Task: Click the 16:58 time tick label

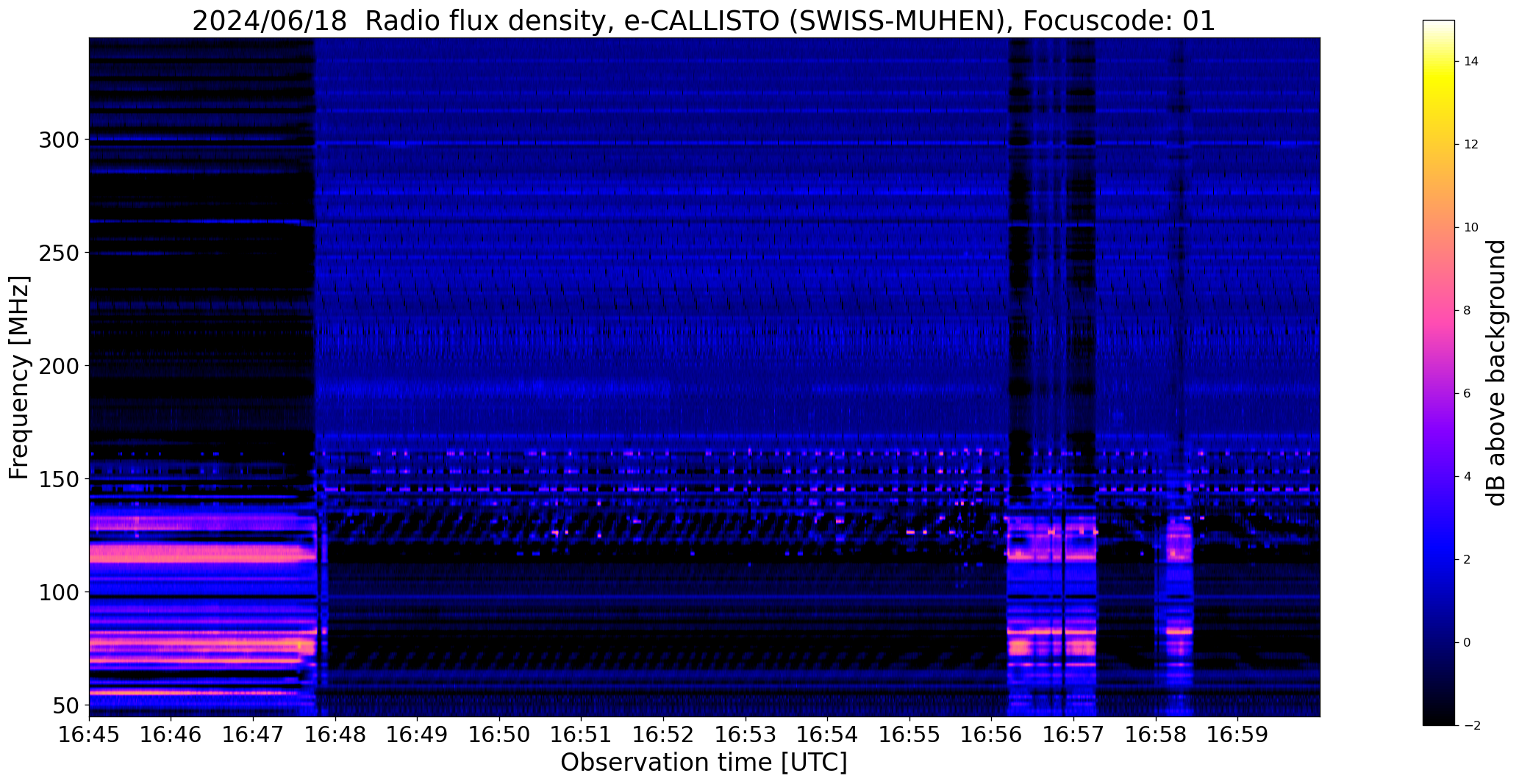Action: coord(1156,734)
